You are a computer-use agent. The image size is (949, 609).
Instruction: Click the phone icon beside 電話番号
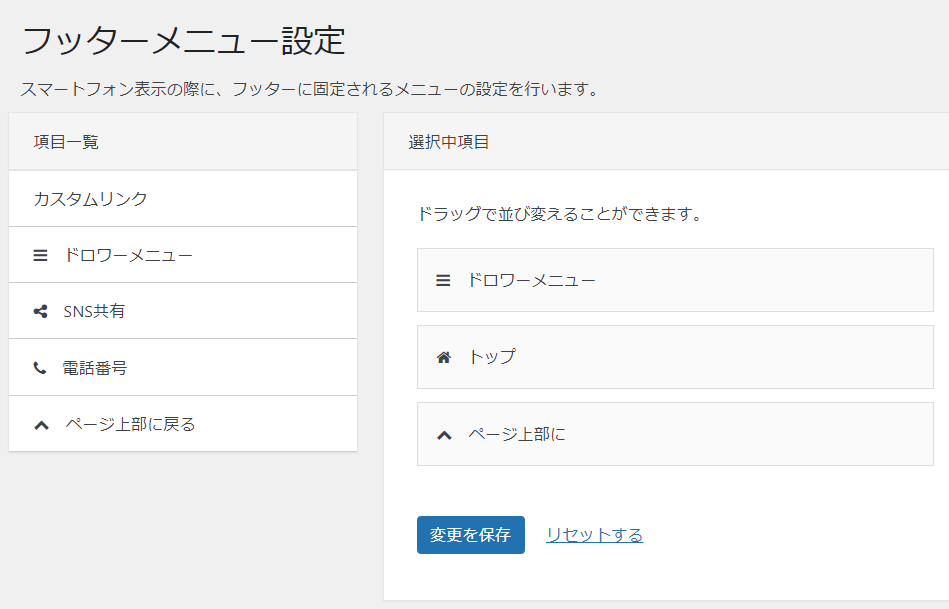coord(40,368)
